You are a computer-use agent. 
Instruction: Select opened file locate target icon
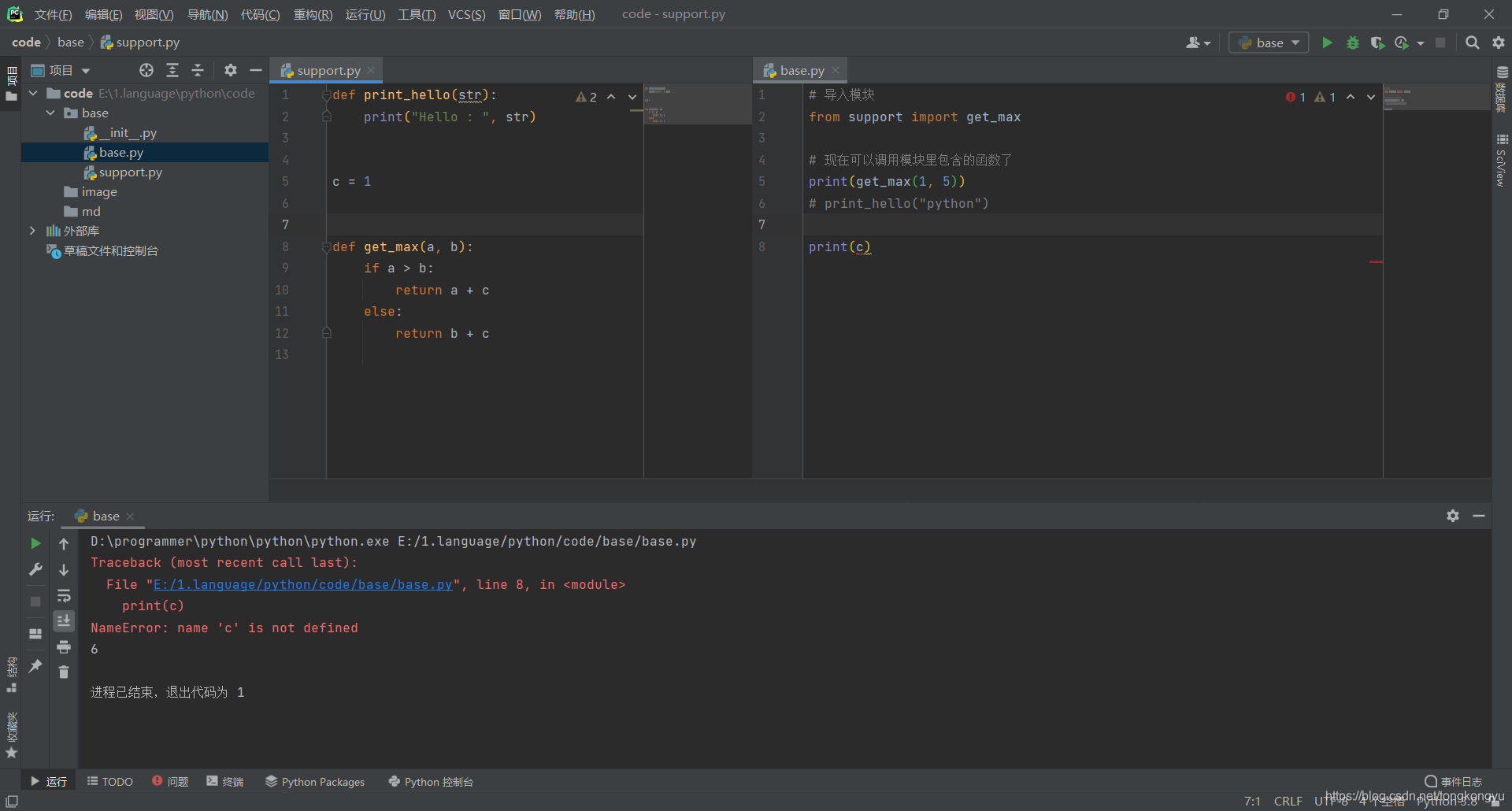click(x=146, y=70)
